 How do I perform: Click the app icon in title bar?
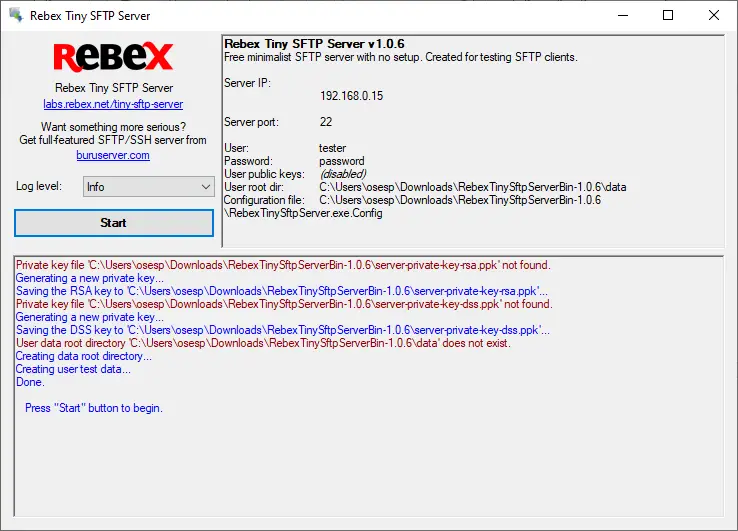coord(16,15)
